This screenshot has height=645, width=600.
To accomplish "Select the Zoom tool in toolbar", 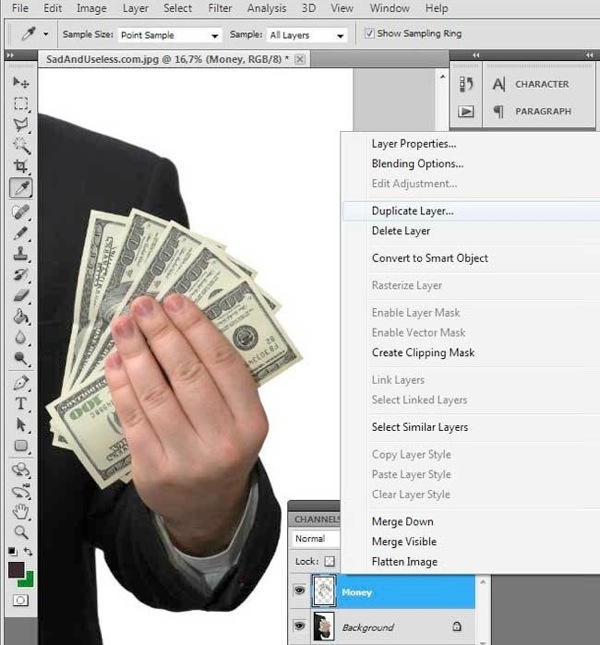I will [x=21, y=532].
